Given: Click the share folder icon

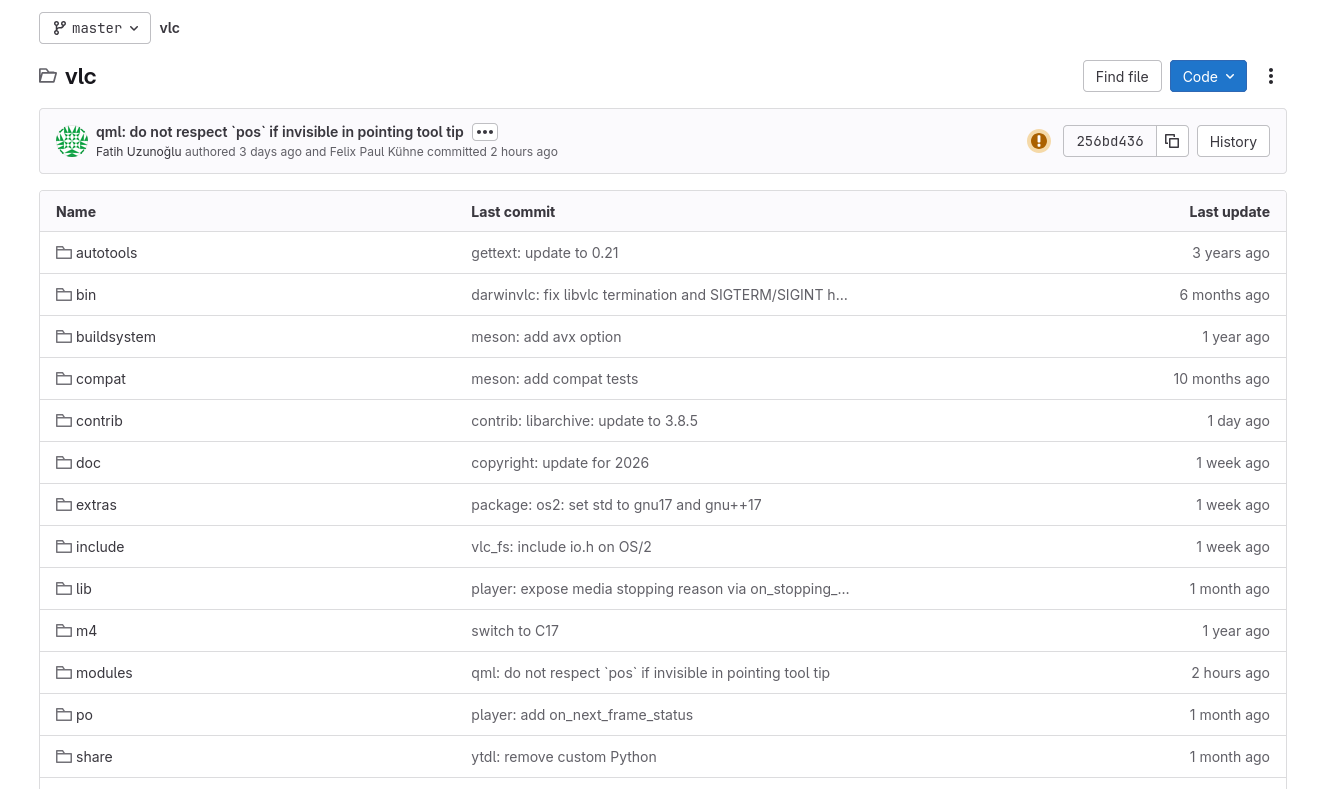Looking at the screenshot, I should [64, 757].
